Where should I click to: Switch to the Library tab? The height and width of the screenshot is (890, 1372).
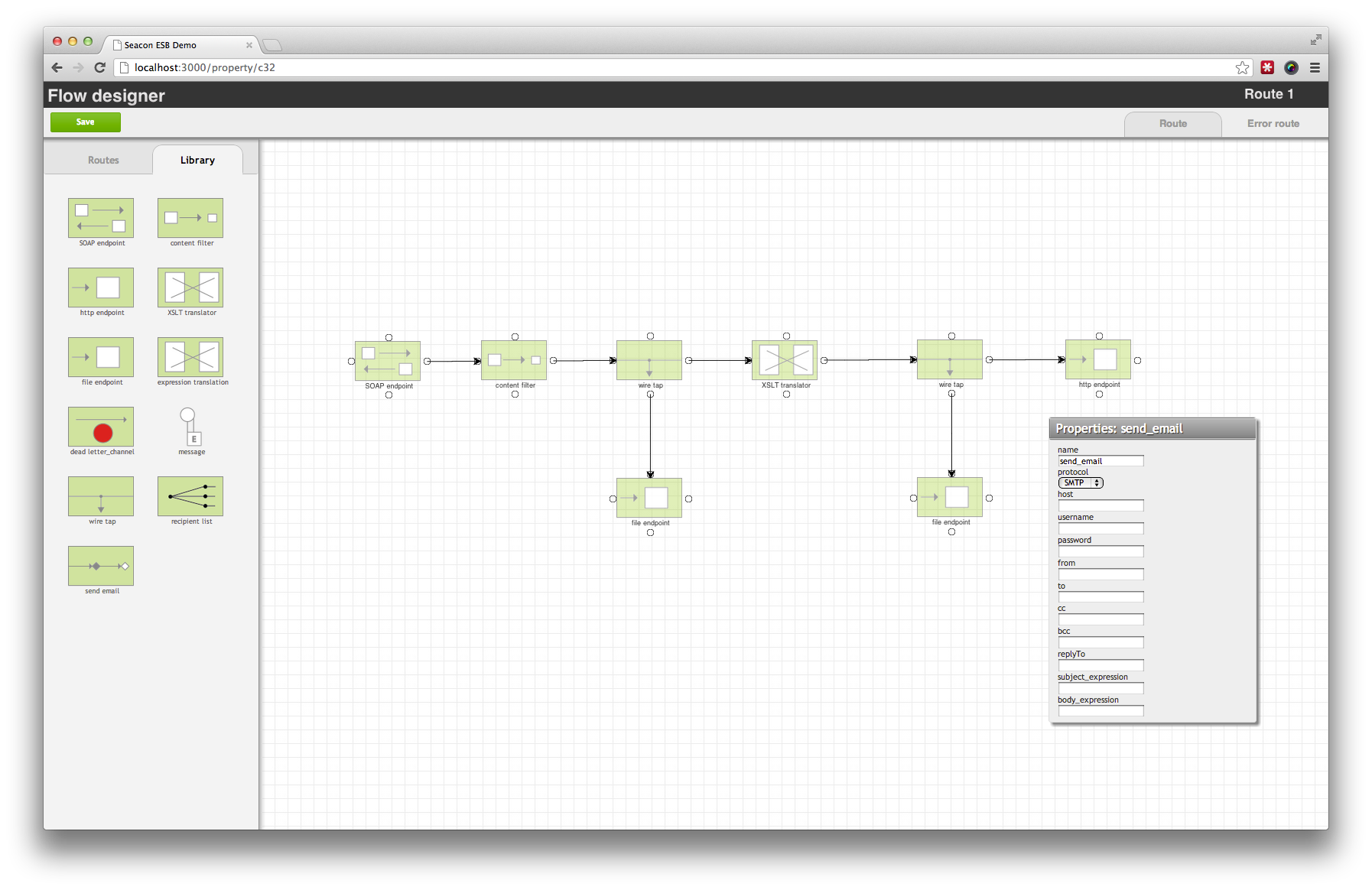(197, 160)
